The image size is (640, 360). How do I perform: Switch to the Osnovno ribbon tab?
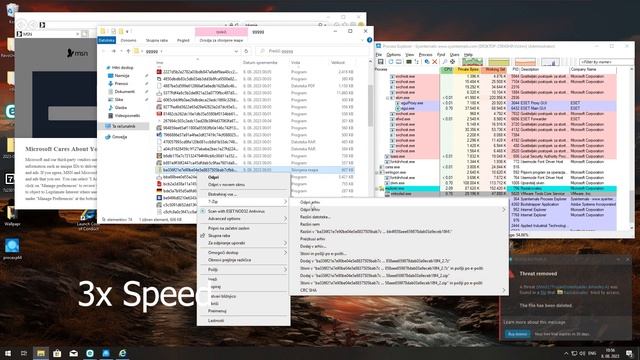pos(129,40)
